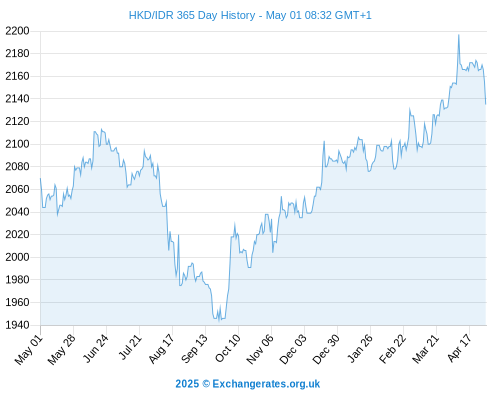Screen dimensions: 495x400
Task: Click the Feb 22 date label
Action: click(392, 349)
